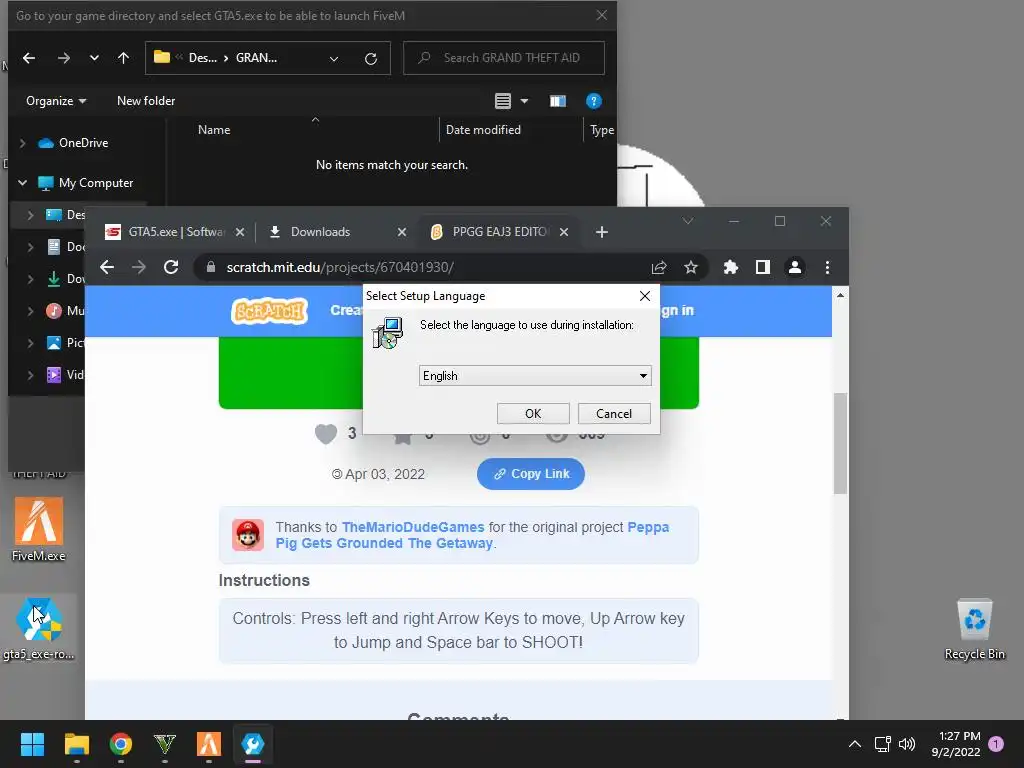
Task: Share this page icon in address bar
Action: click(x=658, y=267)
